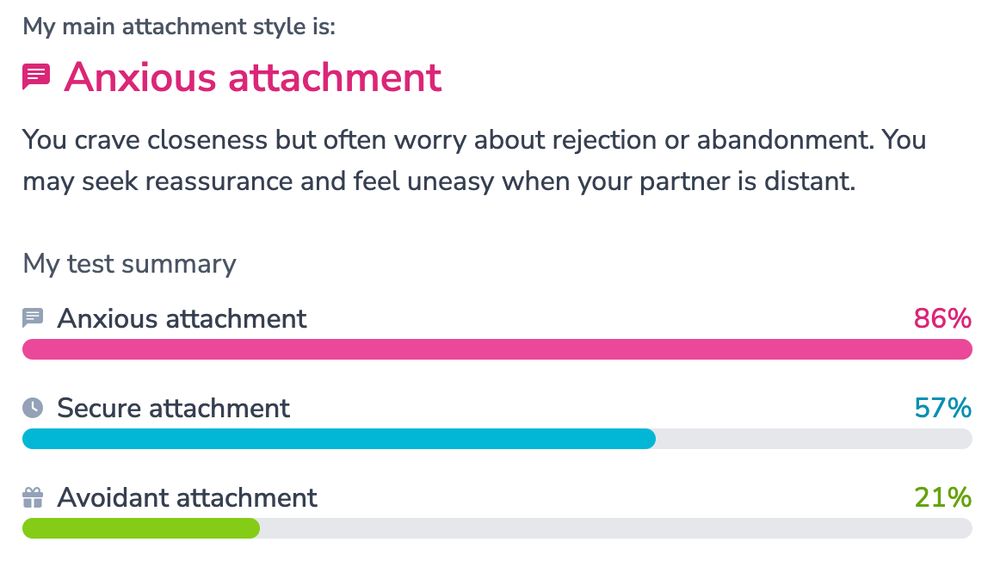Click the green Avoidant attachment progress bar
This screenshot has height=566, width=1000.
(x=141, y=528)
